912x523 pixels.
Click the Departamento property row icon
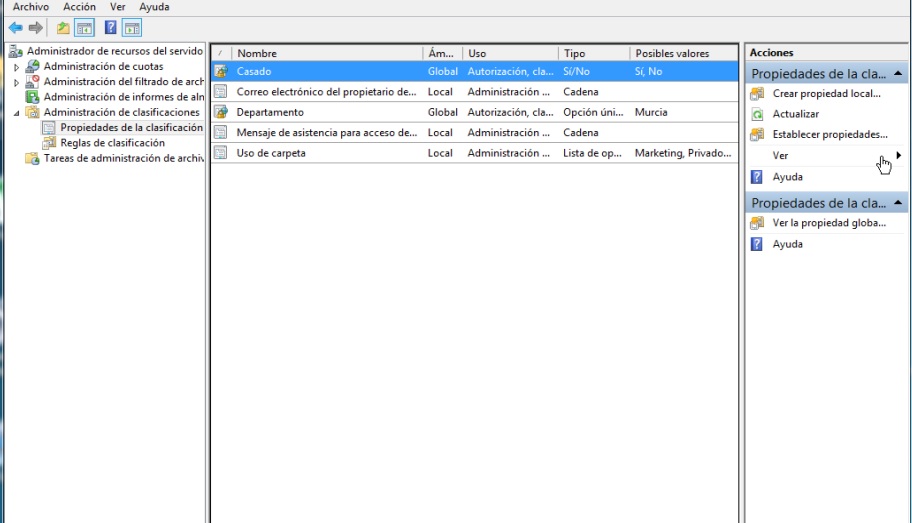[x=220, y=112]
